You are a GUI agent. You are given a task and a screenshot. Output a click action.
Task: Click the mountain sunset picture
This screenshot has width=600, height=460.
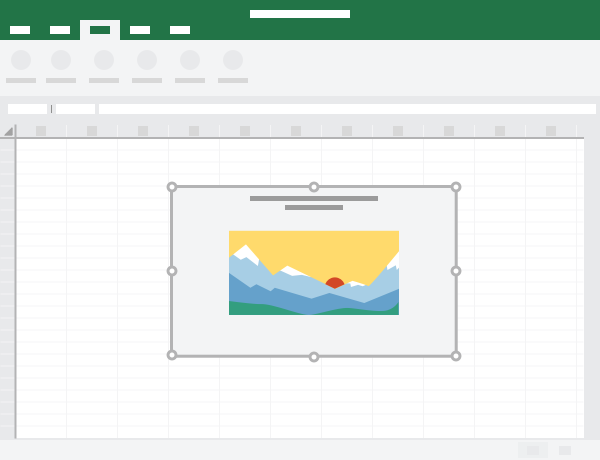[314, 273]
